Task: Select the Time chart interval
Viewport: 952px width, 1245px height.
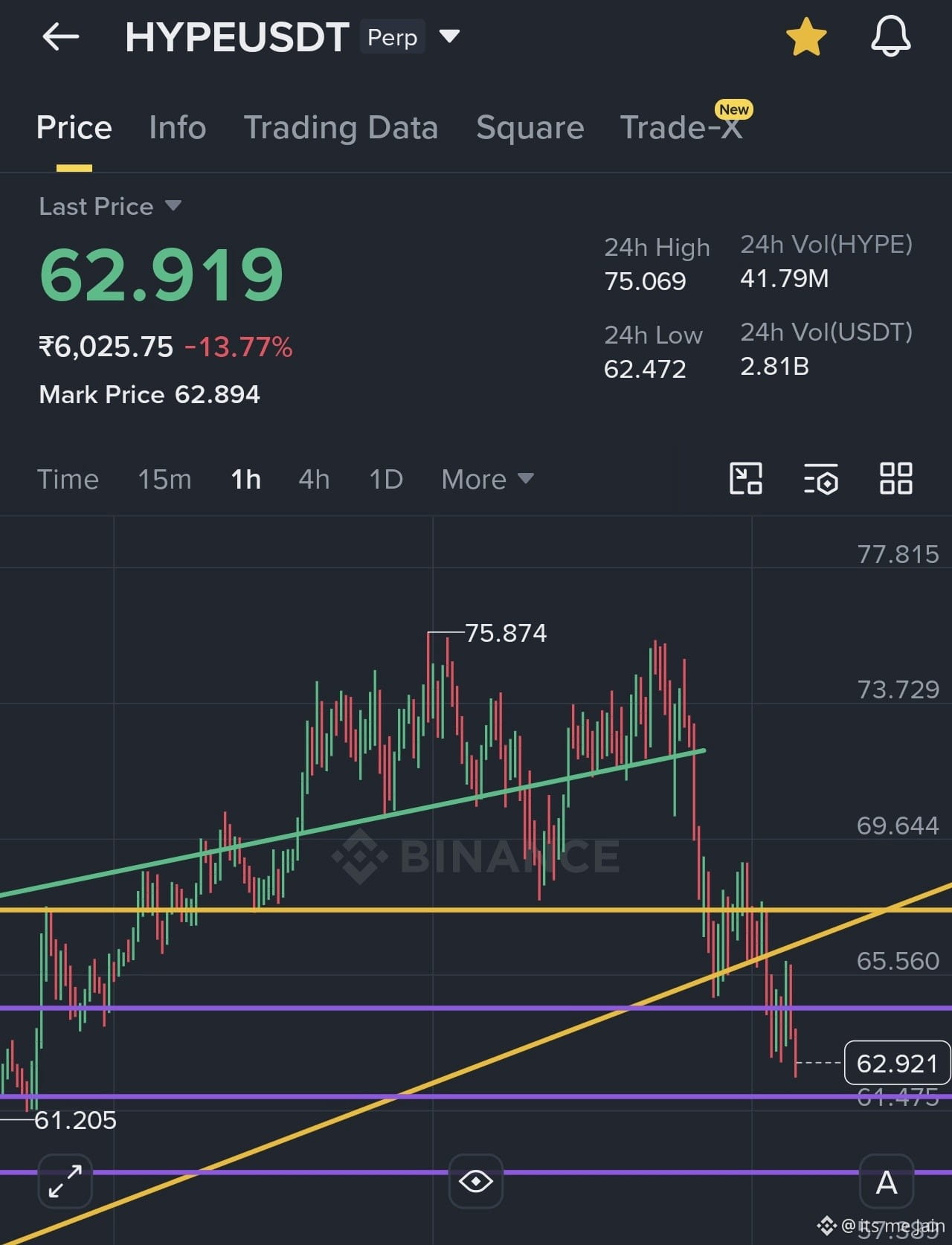Action: (68, 479)
